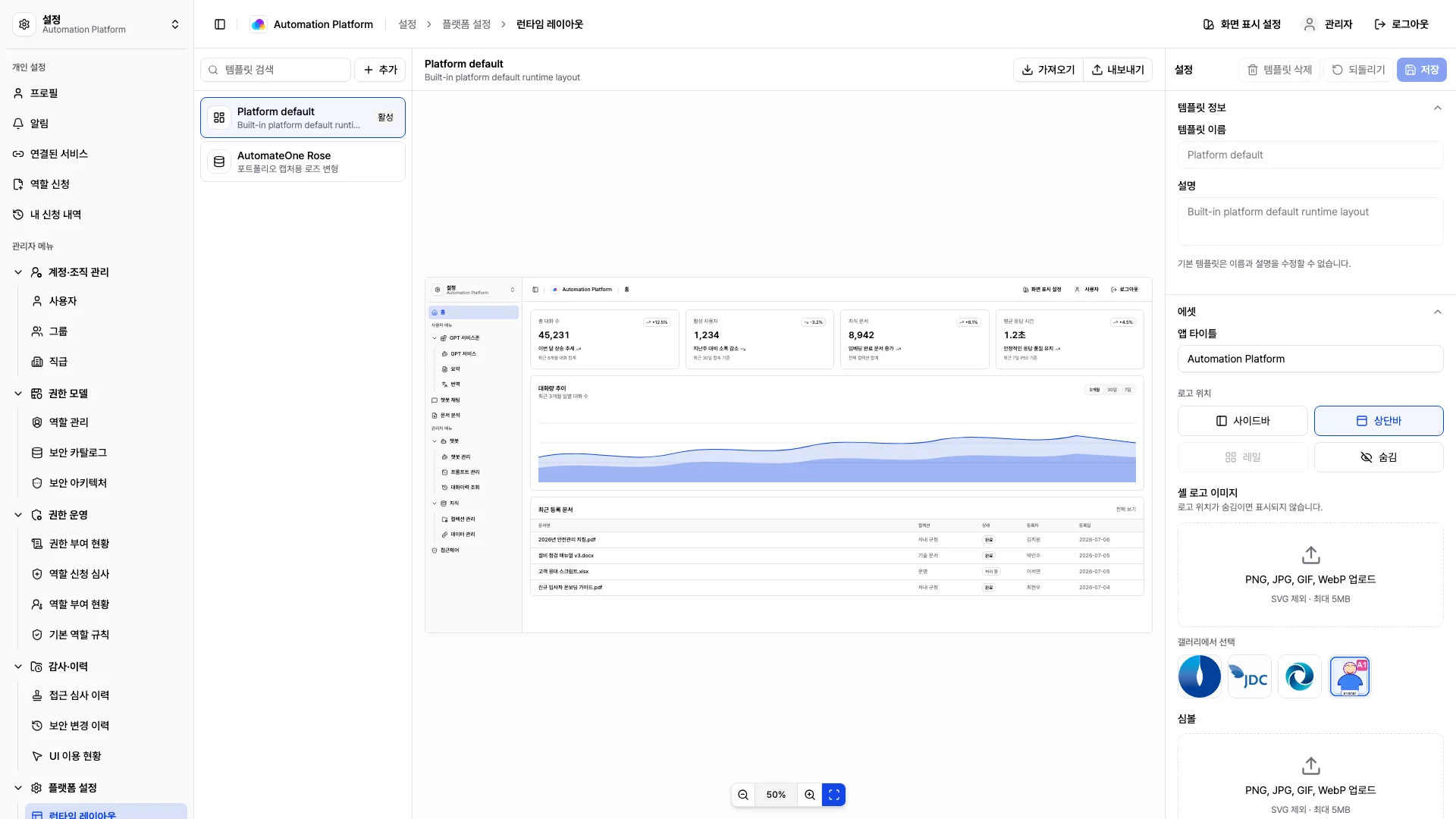Screen dimensions: 1456x819
Task: Zoom out the layout preview
Action: 743,795
